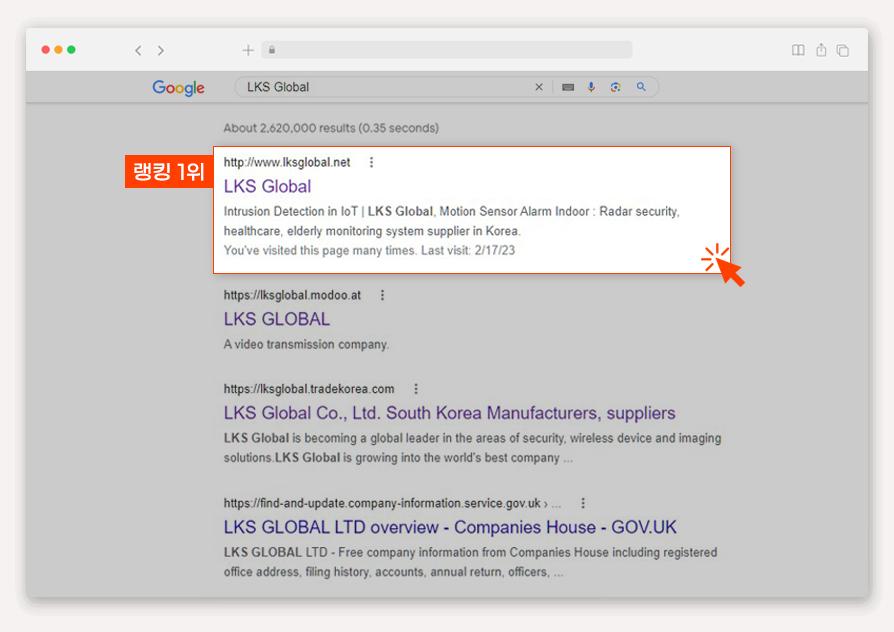Open LKS Global Co., Ltd. South Korea Manufacturers link
Viewport: 894px width, 632px height.
(x=449, y=413)
